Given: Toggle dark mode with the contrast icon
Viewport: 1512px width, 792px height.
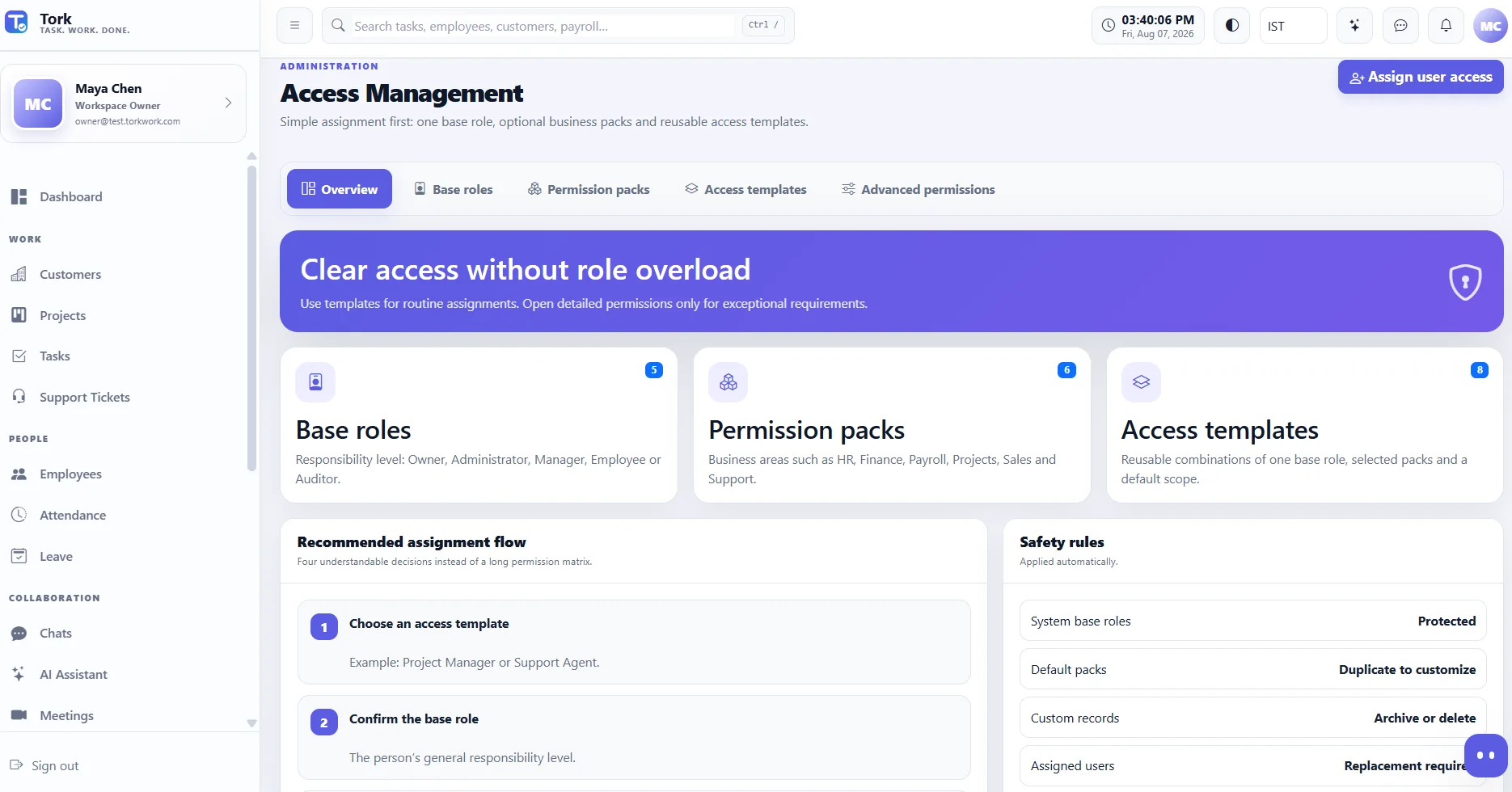Looking at the screenshot, I should coord(1232,25).
